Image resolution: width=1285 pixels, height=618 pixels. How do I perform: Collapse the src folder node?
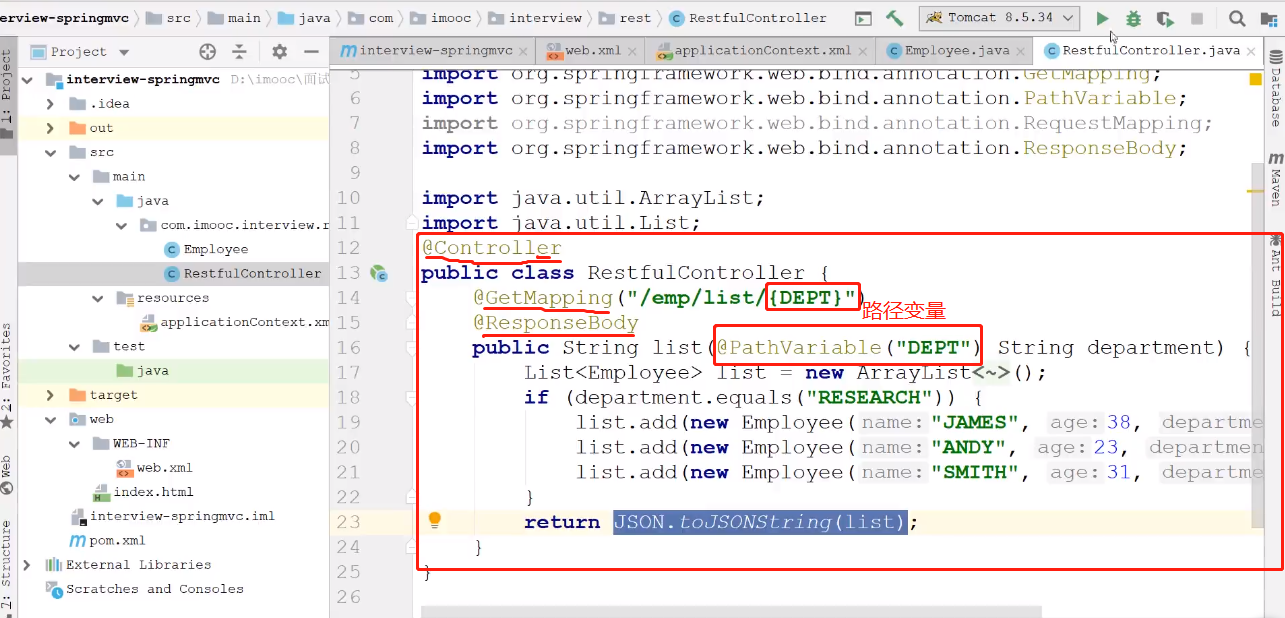pos(50,152)
